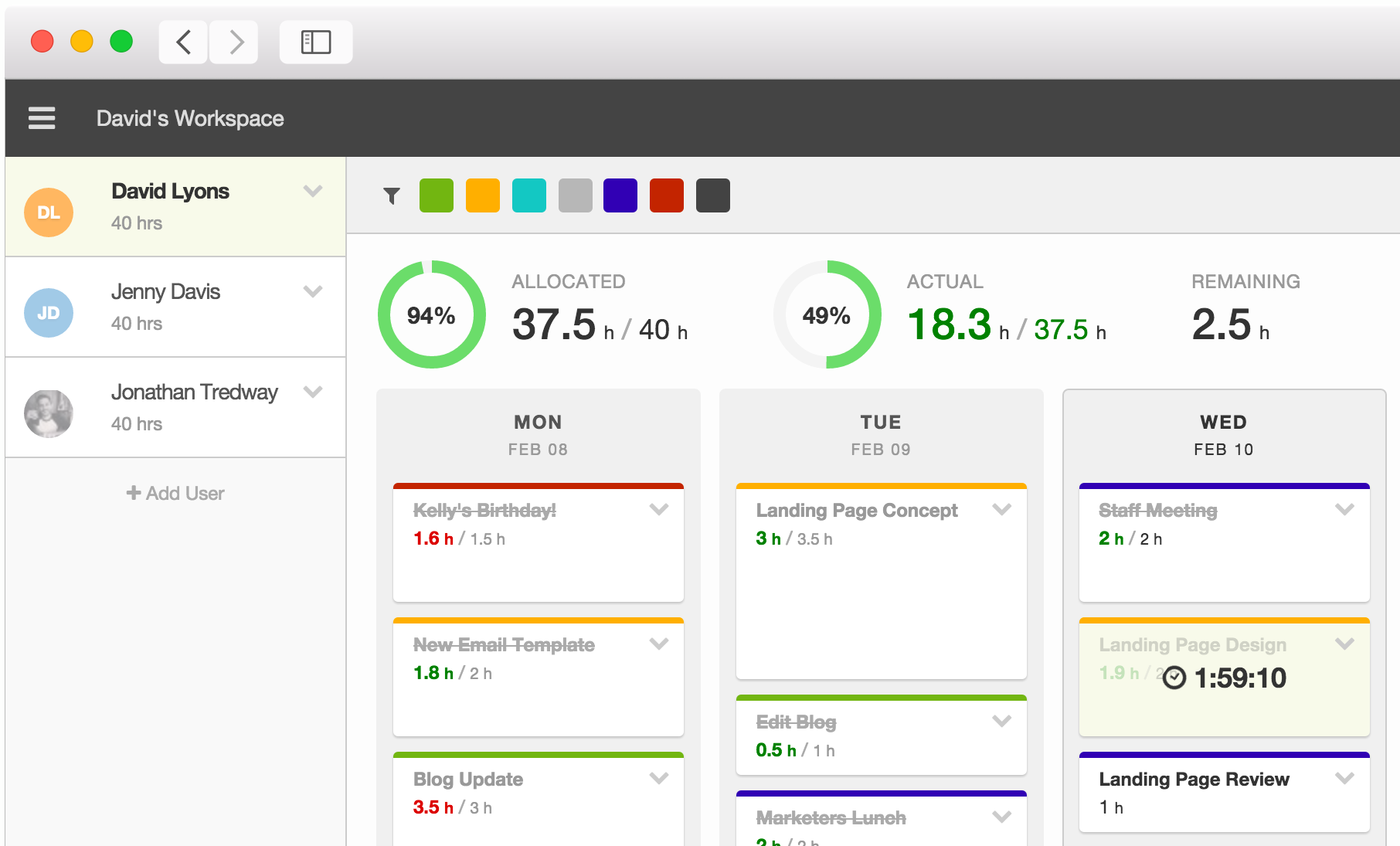The image size is (1400, 846).
Task: Go back with the left arrow
Action: [183, 42]
